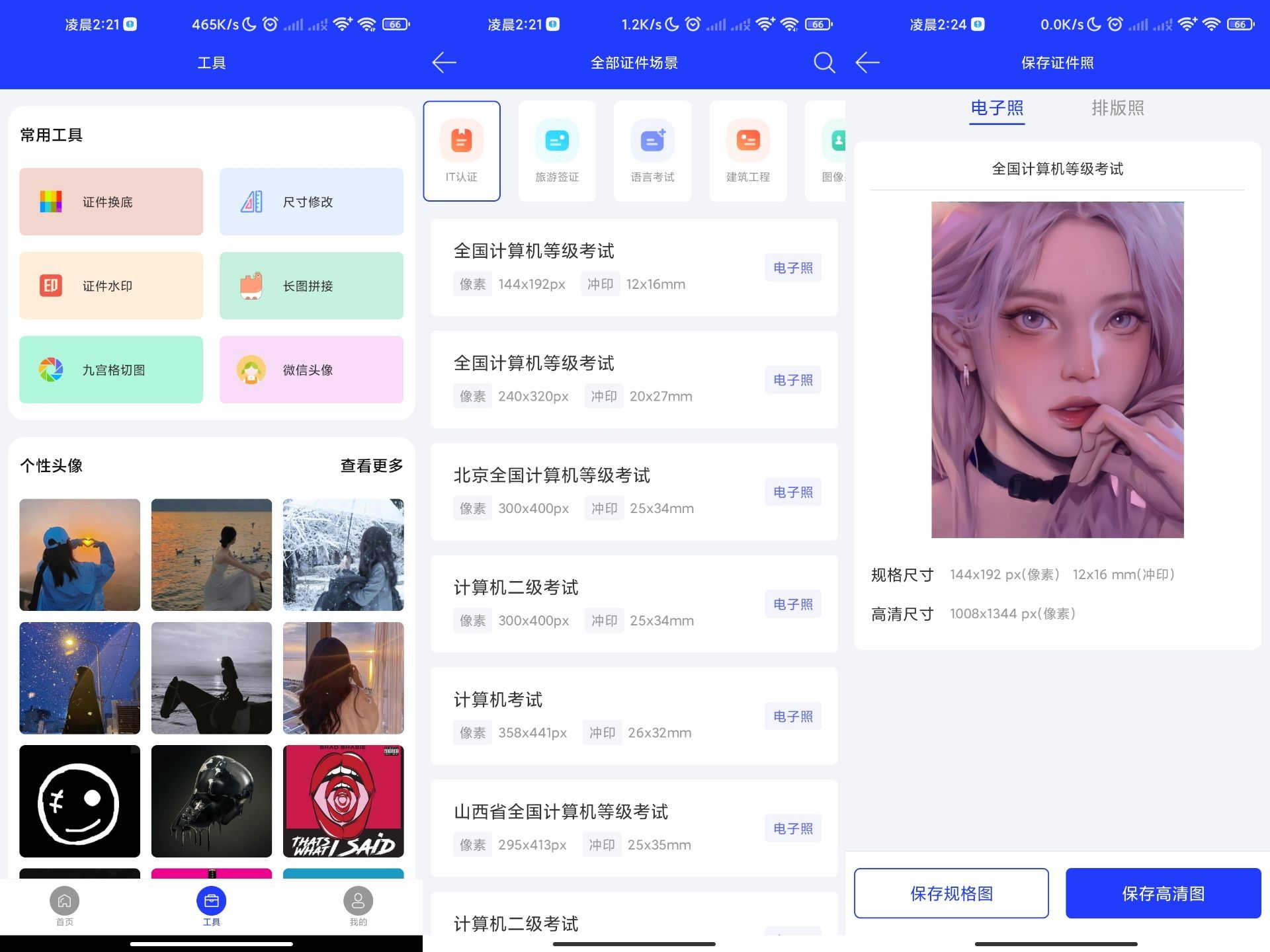Open the 长图拼接 long image stitching tool

coord(312,286)
